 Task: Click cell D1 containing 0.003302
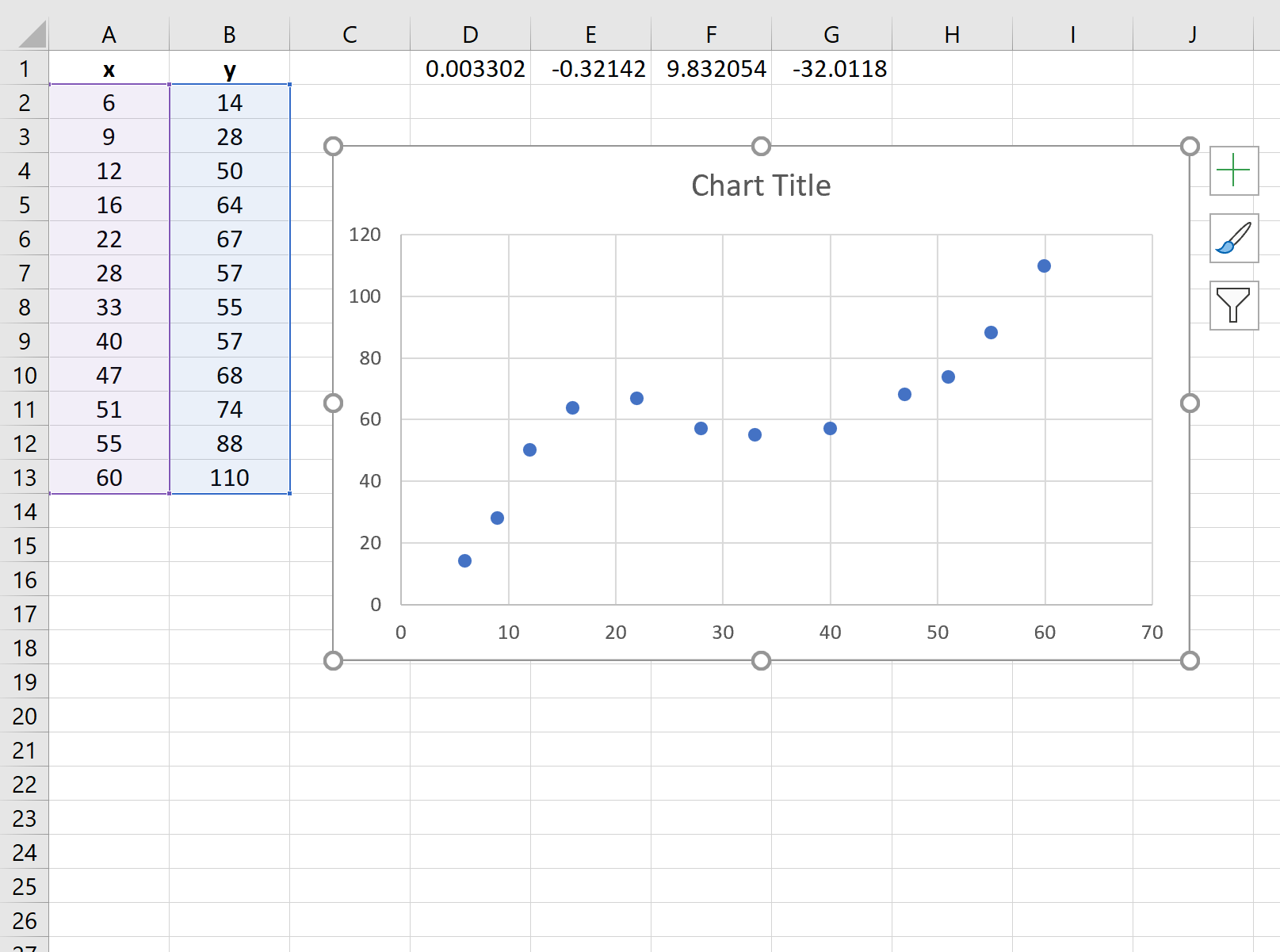(471, 69)
